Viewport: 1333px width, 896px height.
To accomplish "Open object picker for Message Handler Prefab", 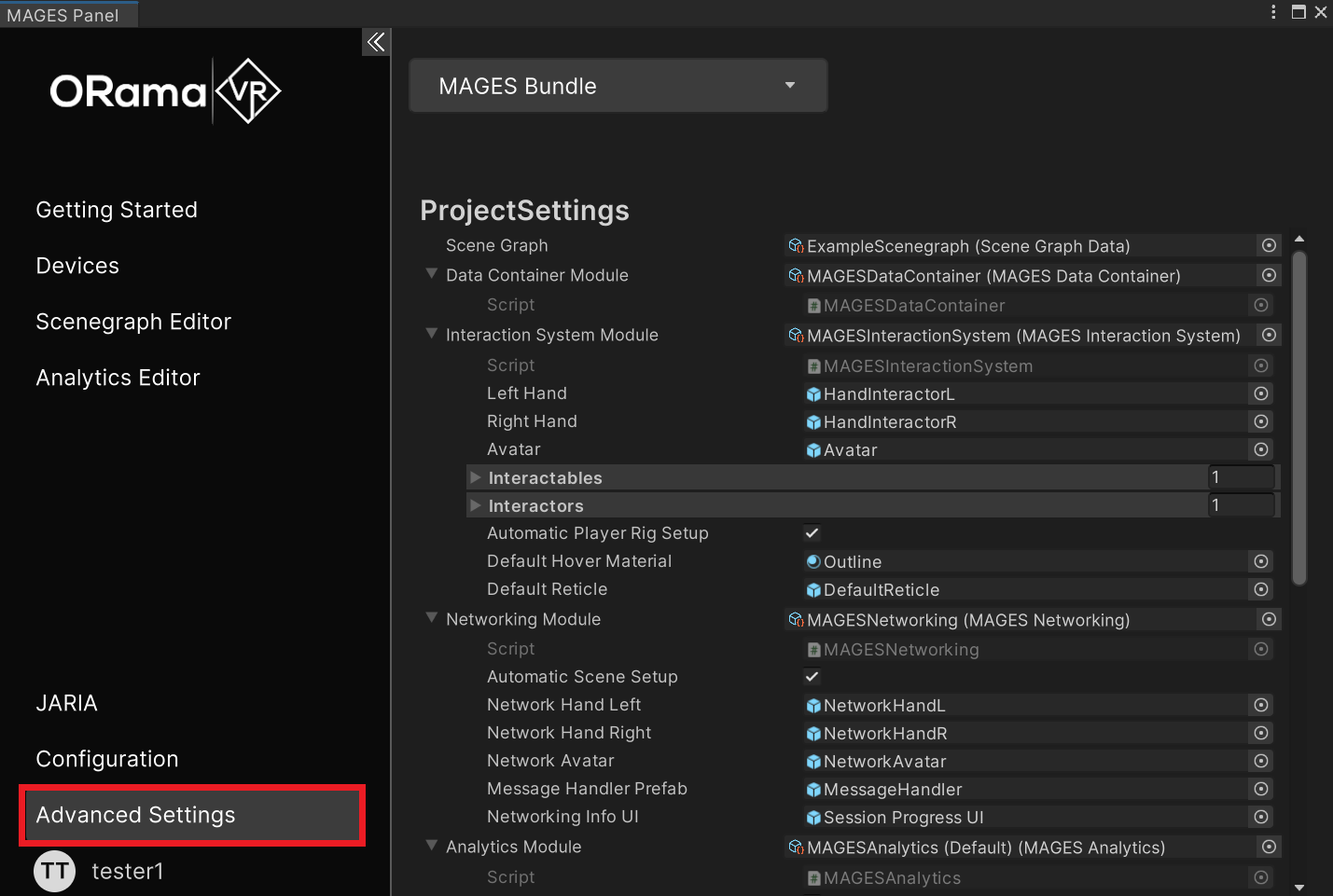I will click(1261, 789).
